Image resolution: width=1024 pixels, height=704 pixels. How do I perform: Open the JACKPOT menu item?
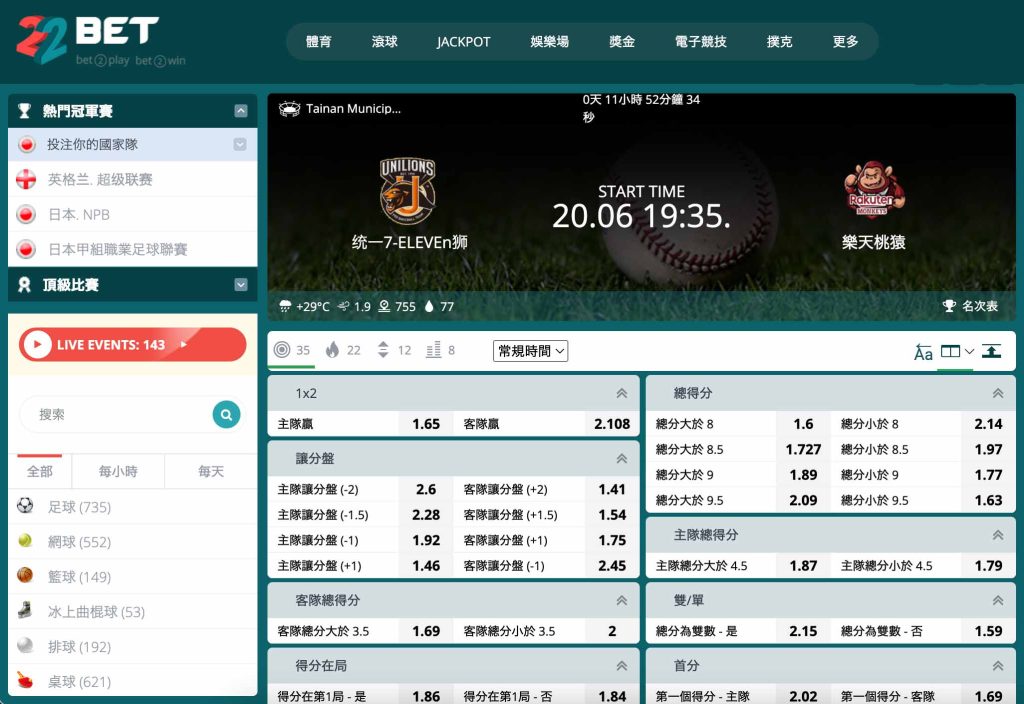(x=464, y=42)
